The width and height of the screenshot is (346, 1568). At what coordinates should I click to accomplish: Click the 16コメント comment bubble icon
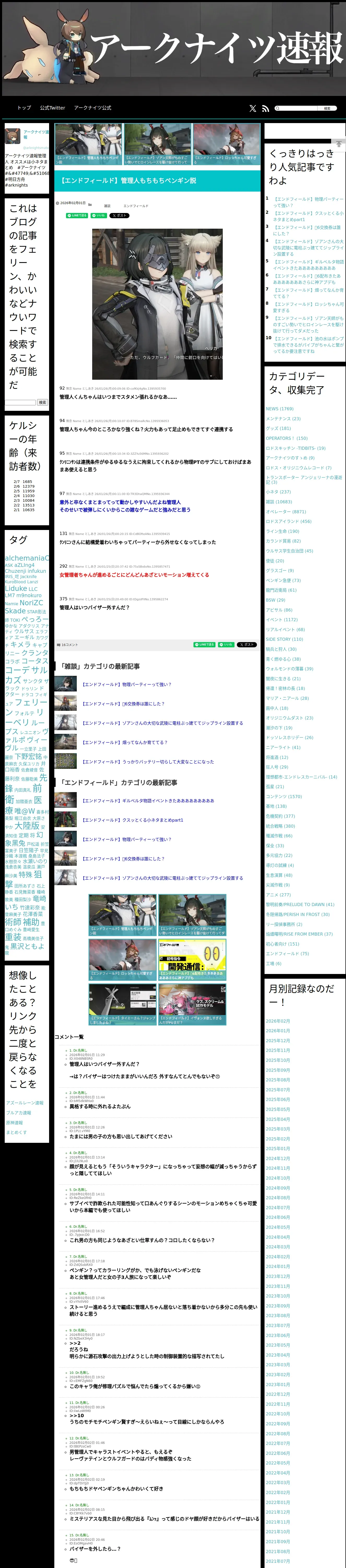coord(58,645)
